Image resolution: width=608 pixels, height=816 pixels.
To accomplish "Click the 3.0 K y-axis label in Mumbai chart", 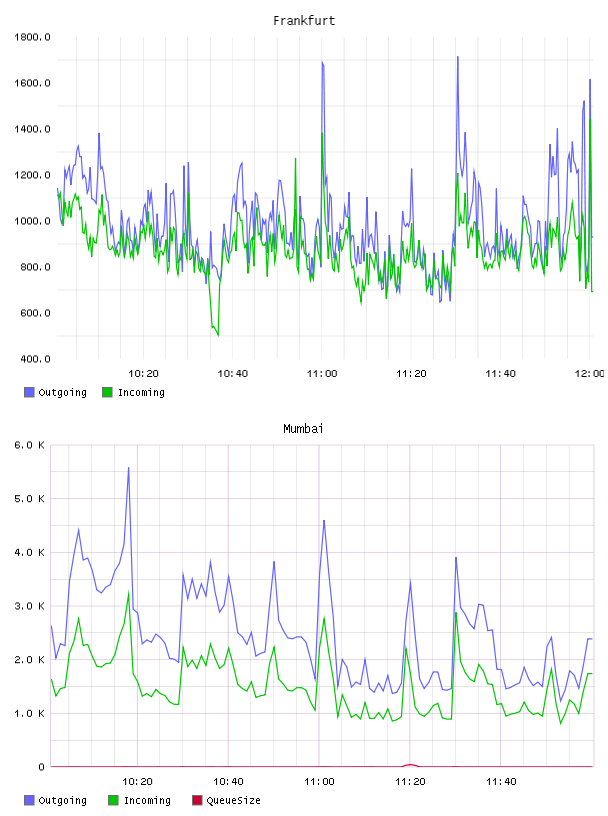I will pos(29,606).
